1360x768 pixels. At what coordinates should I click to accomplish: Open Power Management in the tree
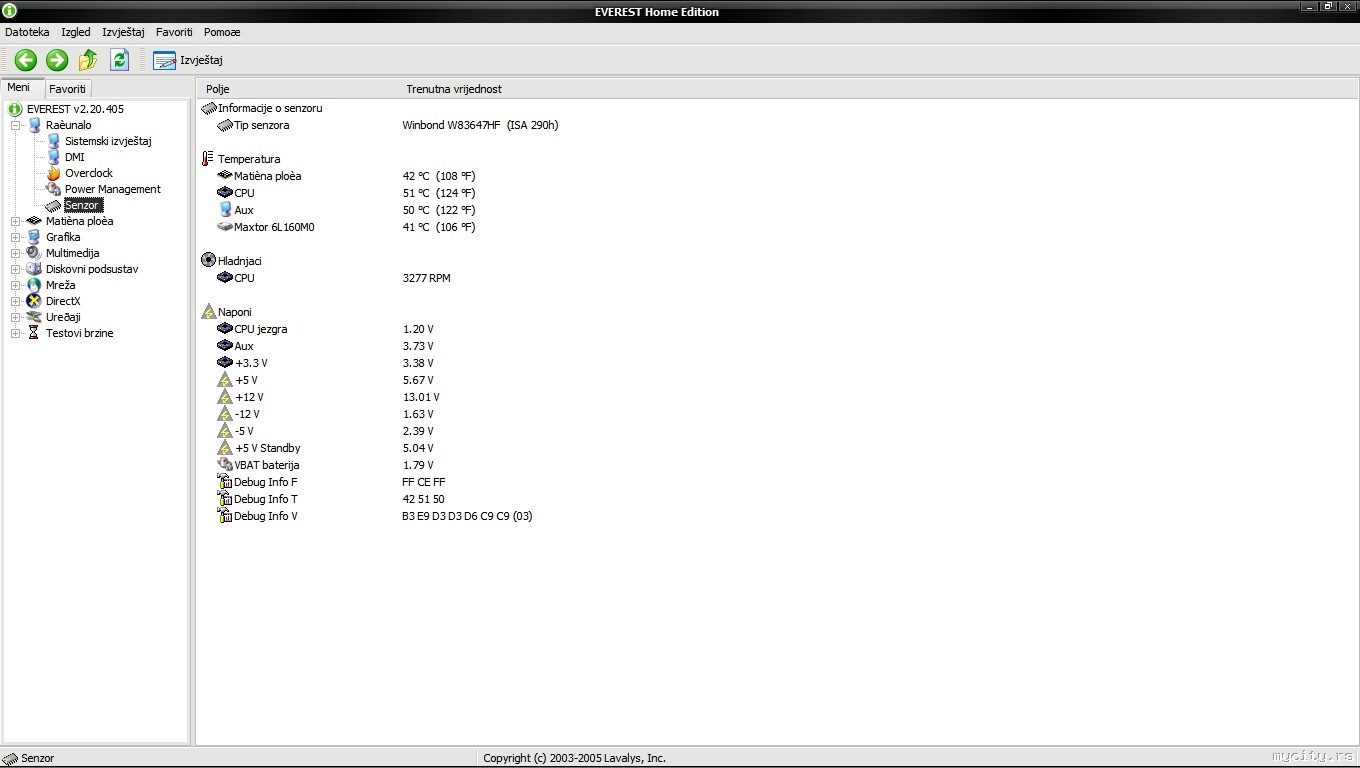[113, 189]
